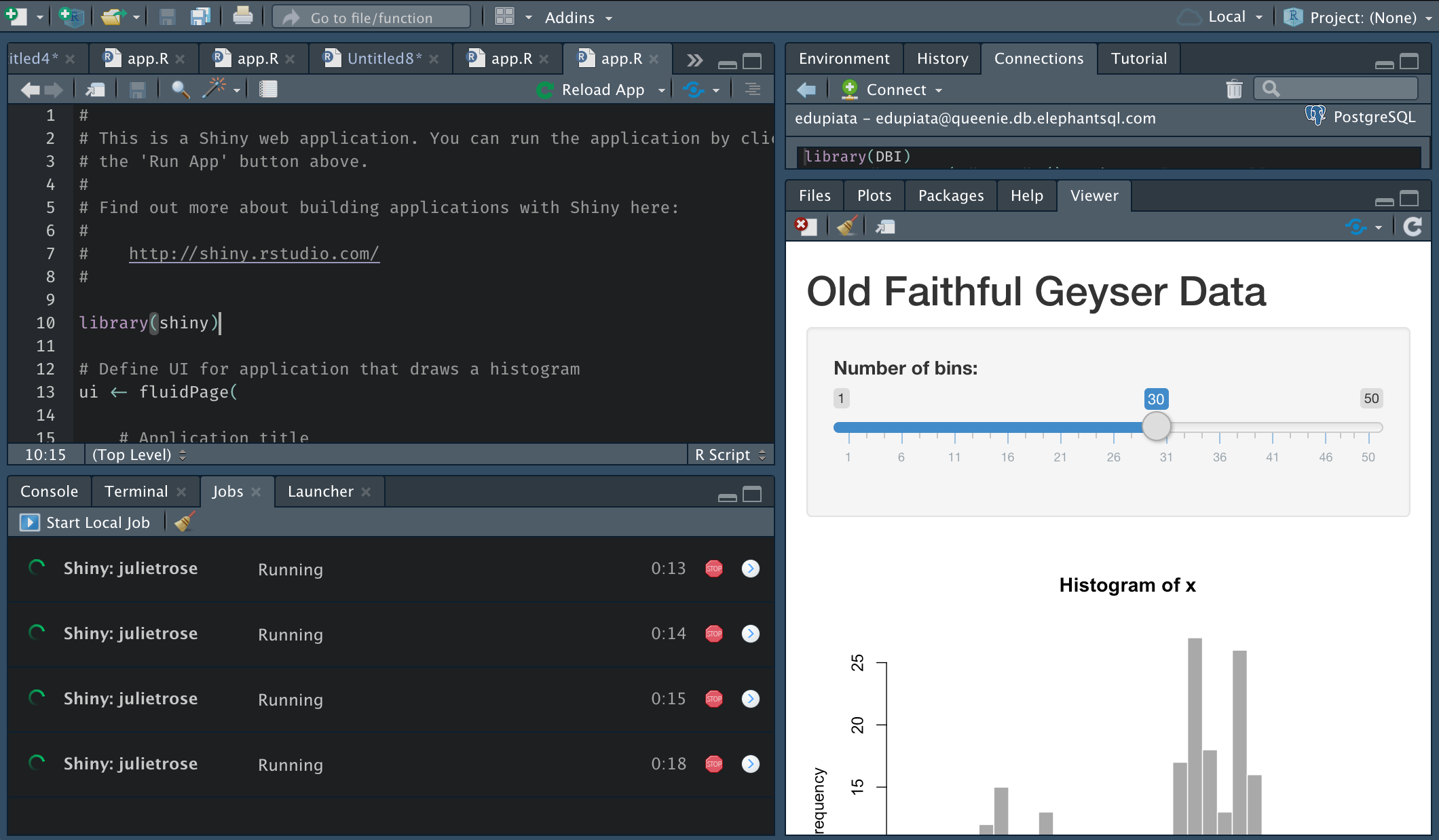Click the slider handle at value 30
The width and height of the screenshot is (1439, 840).
point(1156,427)
